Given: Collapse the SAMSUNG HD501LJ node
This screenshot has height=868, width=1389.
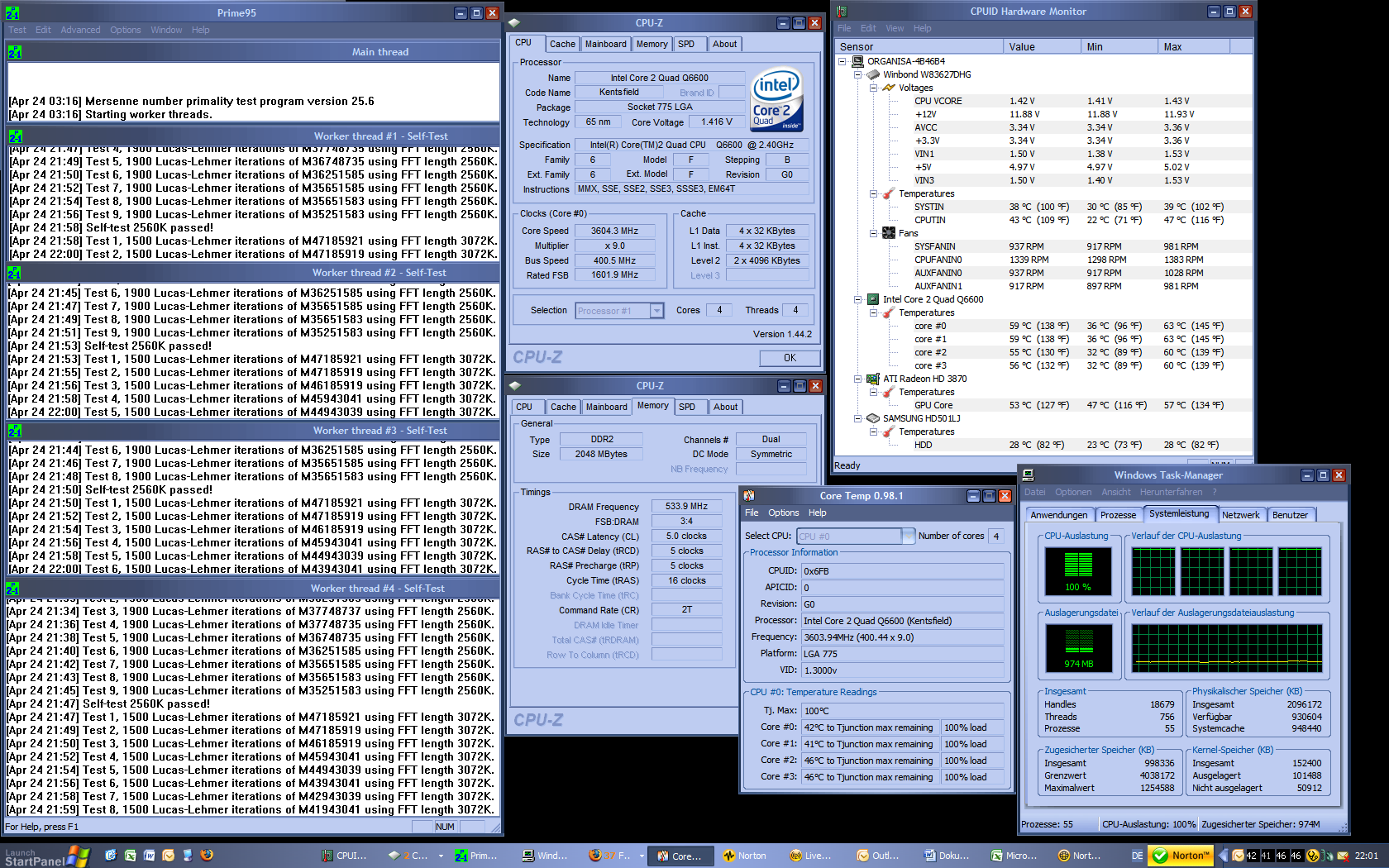Looking at the screenshot, I should [x=857, y=418].
